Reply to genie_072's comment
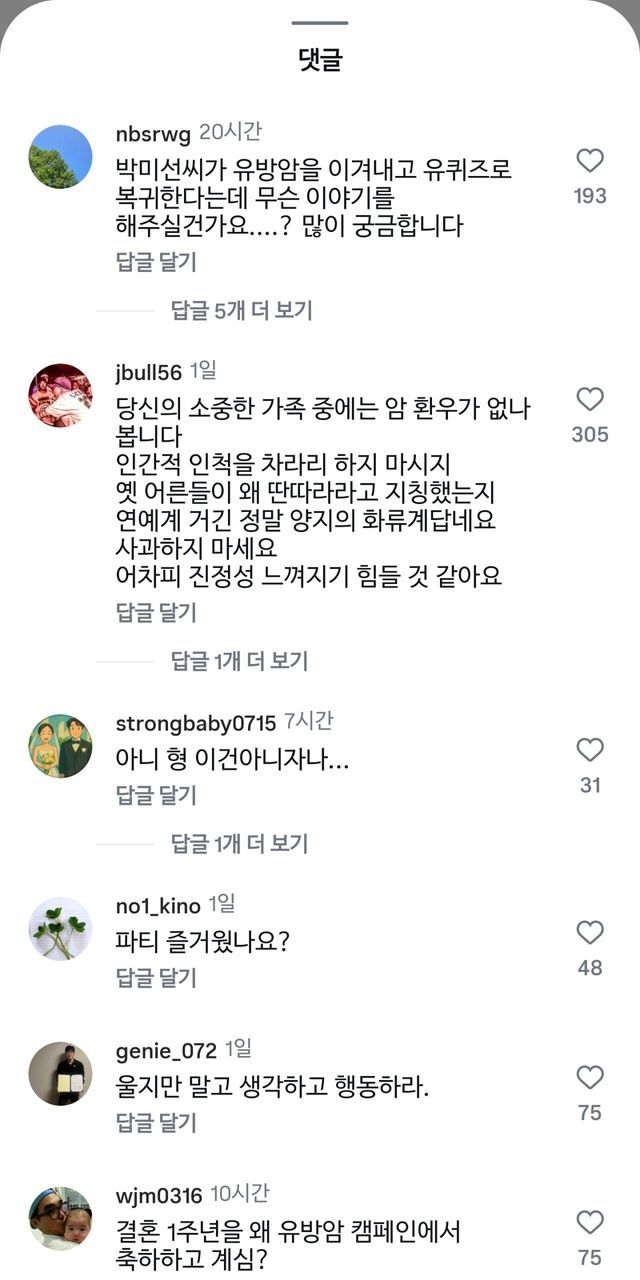 [x=156, y=1123]
